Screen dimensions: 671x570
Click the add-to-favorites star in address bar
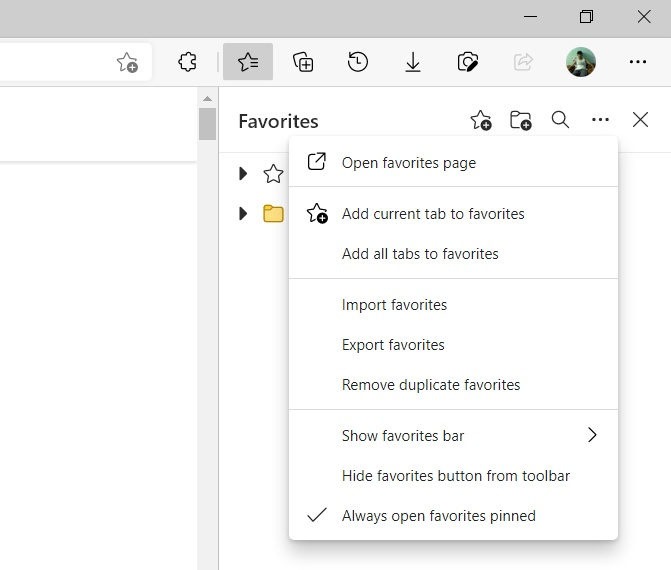click(127, 63)
